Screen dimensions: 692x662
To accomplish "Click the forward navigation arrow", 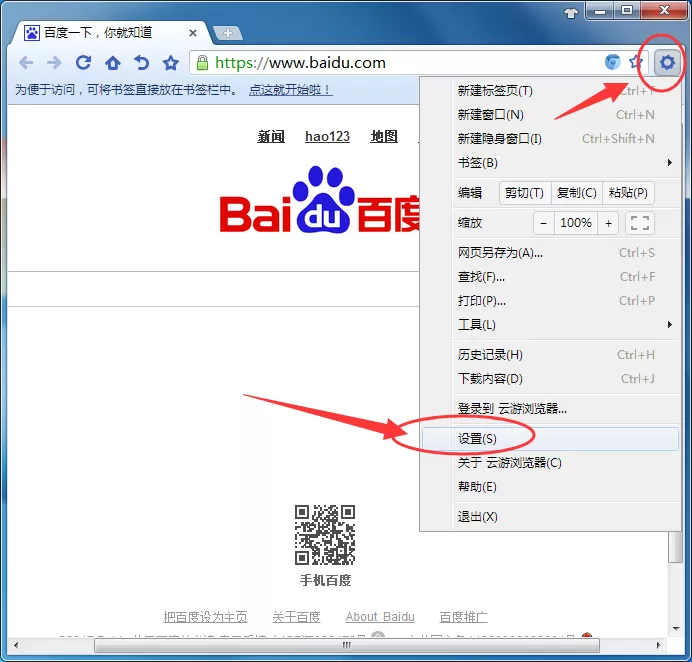I will click(54, 63).
